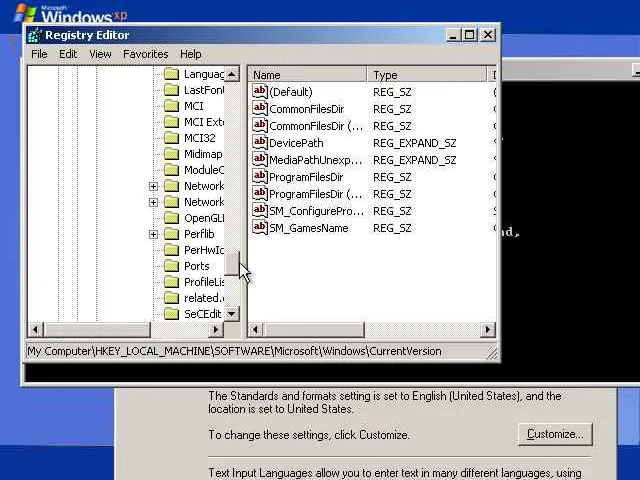
Task: Select the Ports tree label
Action: [x=196, y=266]
